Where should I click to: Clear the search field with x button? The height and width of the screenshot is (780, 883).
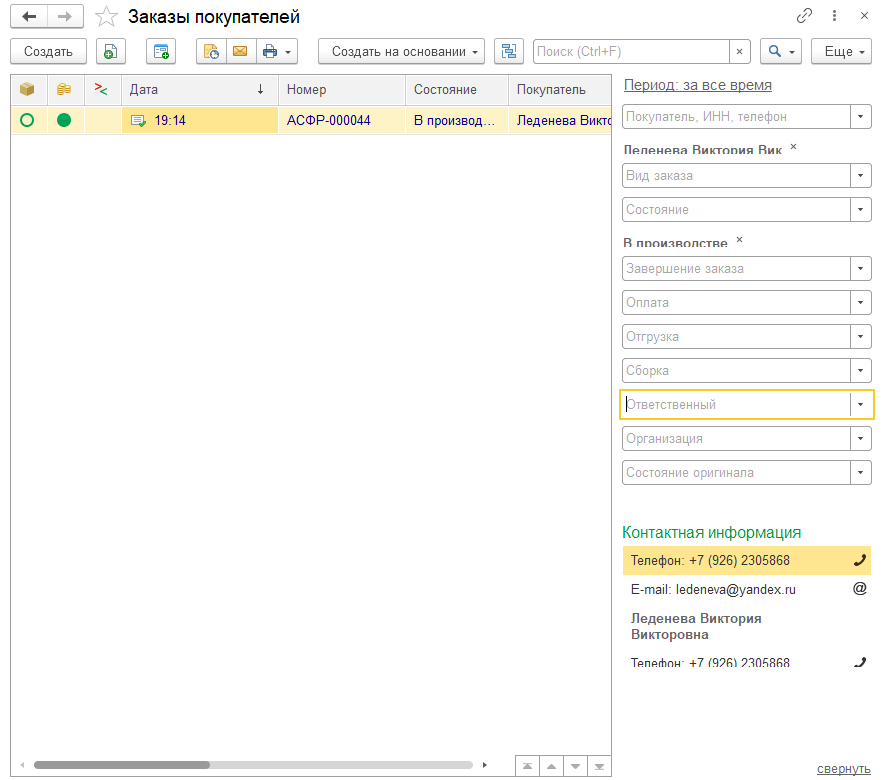click(740, 52)
